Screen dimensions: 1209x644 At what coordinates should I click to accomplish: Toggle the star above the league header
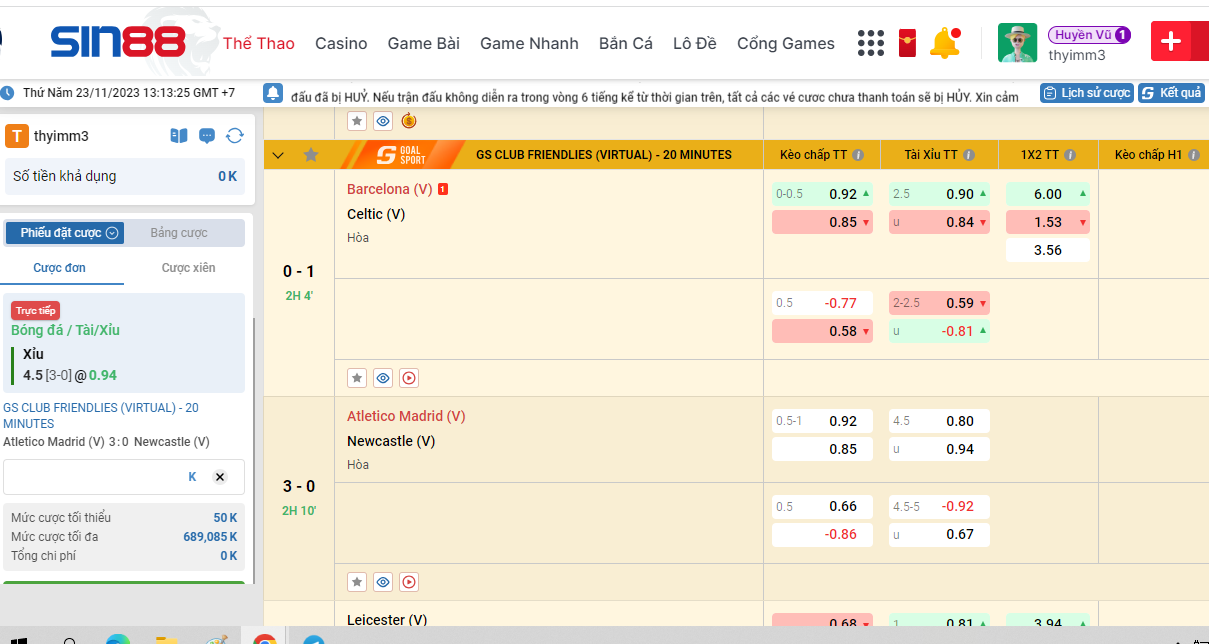click(x=357, y=121)
